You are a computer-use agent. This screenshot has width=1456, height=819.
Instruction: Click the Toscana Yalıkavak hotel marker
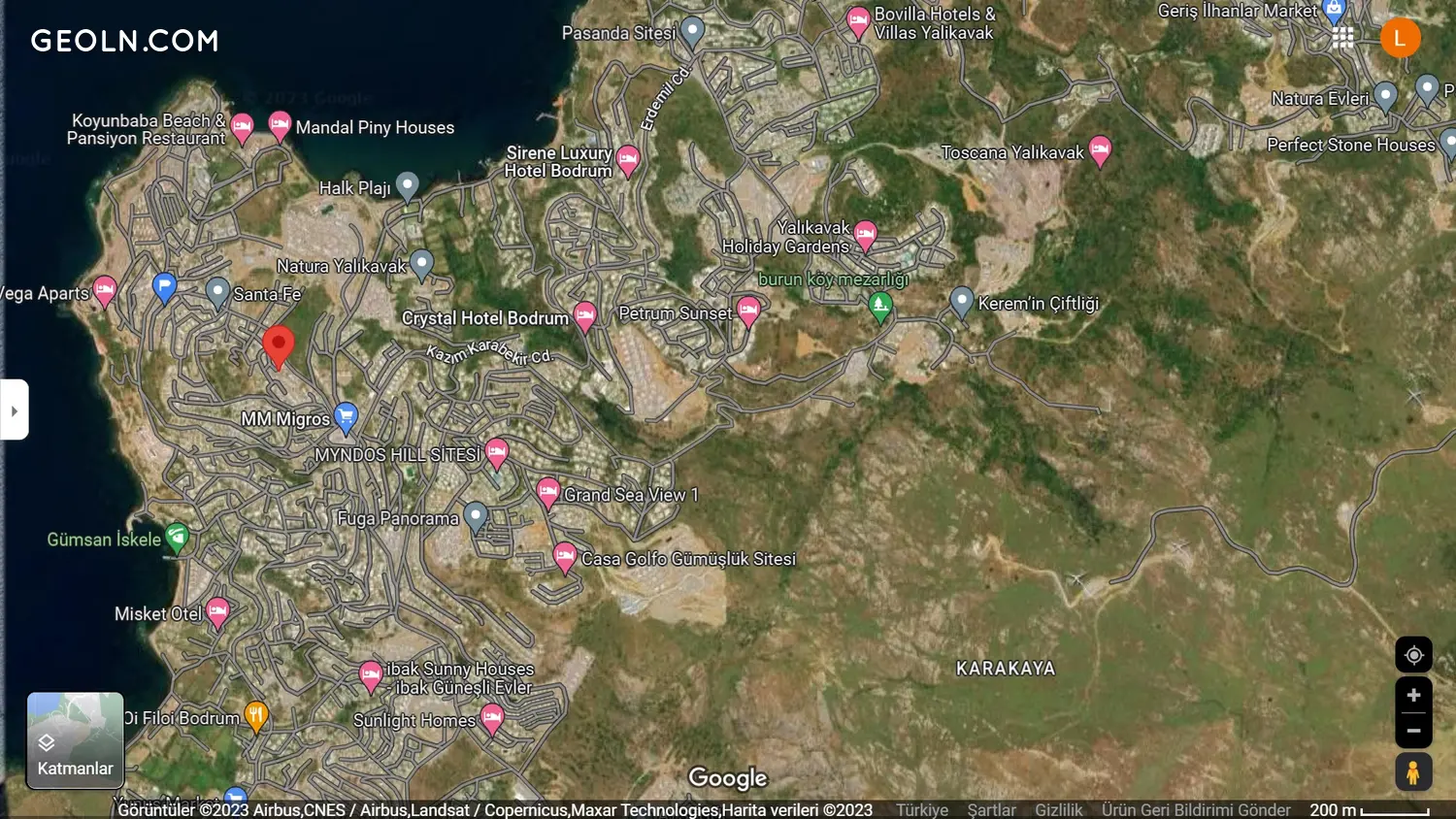(x=1099, y=149)
